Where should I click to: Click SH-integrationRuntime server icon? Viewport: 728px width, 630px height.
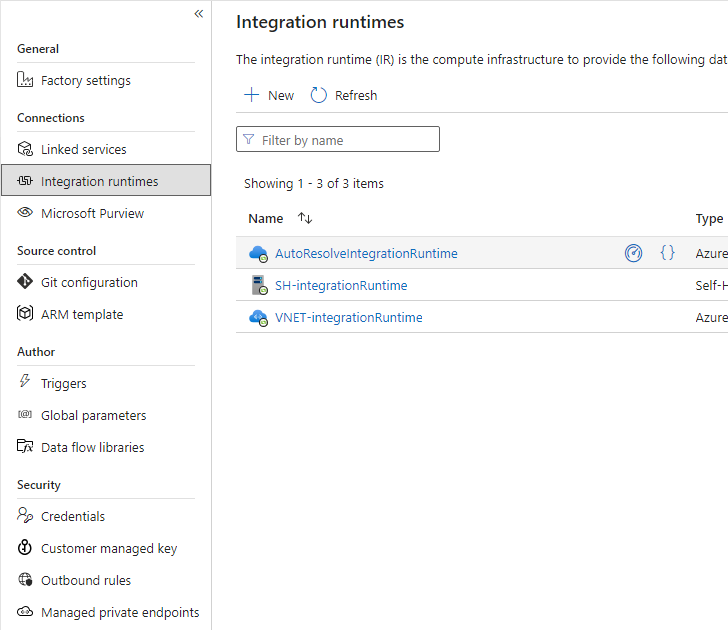[x=259, y=285]
